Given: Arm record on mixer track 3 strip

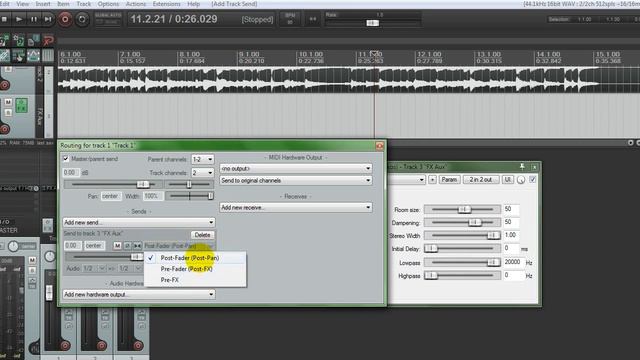Looking at the screenshot, I should [138, 345].
